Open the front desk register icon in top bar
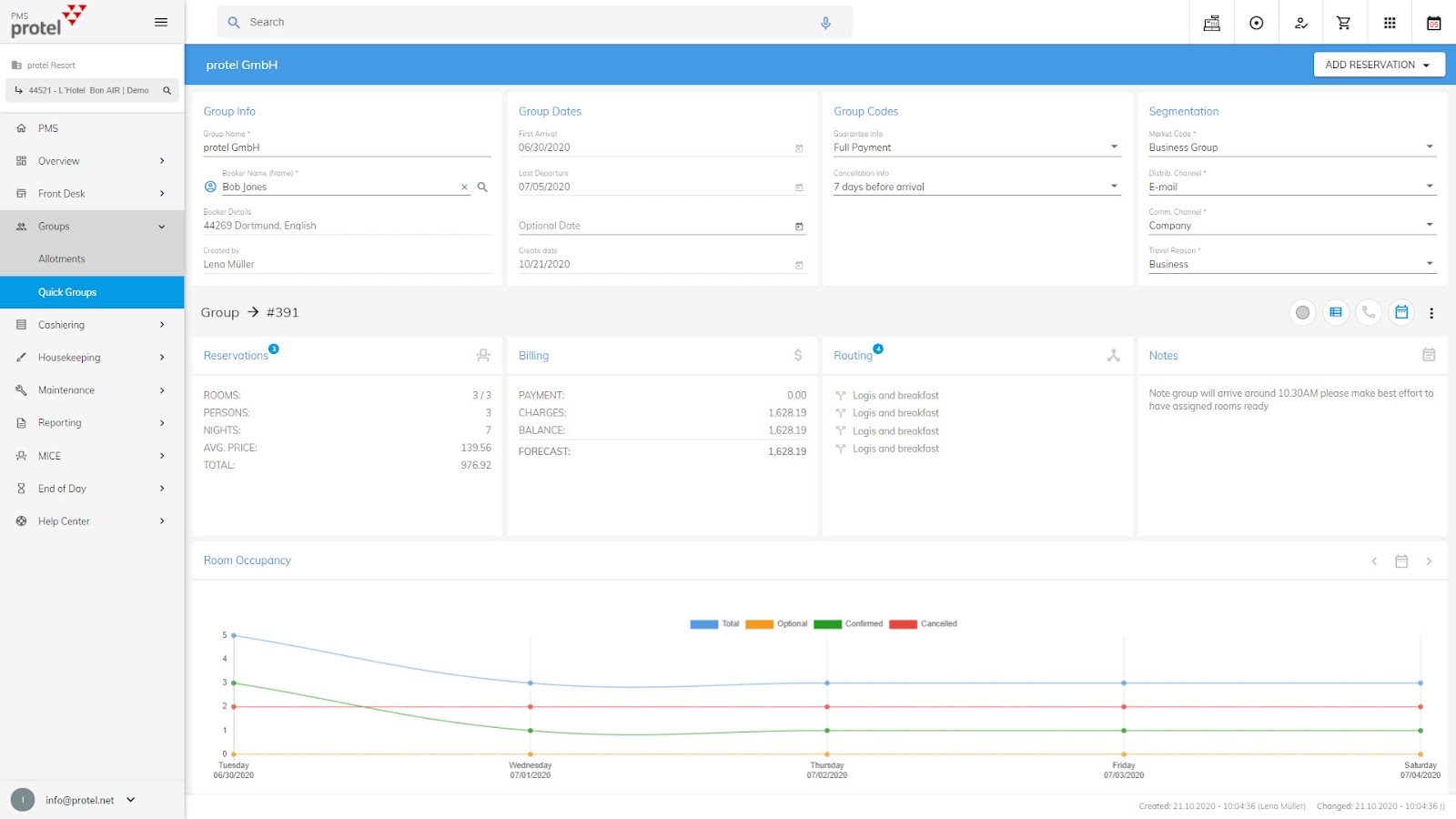The height and width of the screenshot is (819, 1456). click(x=1211, y=23)
